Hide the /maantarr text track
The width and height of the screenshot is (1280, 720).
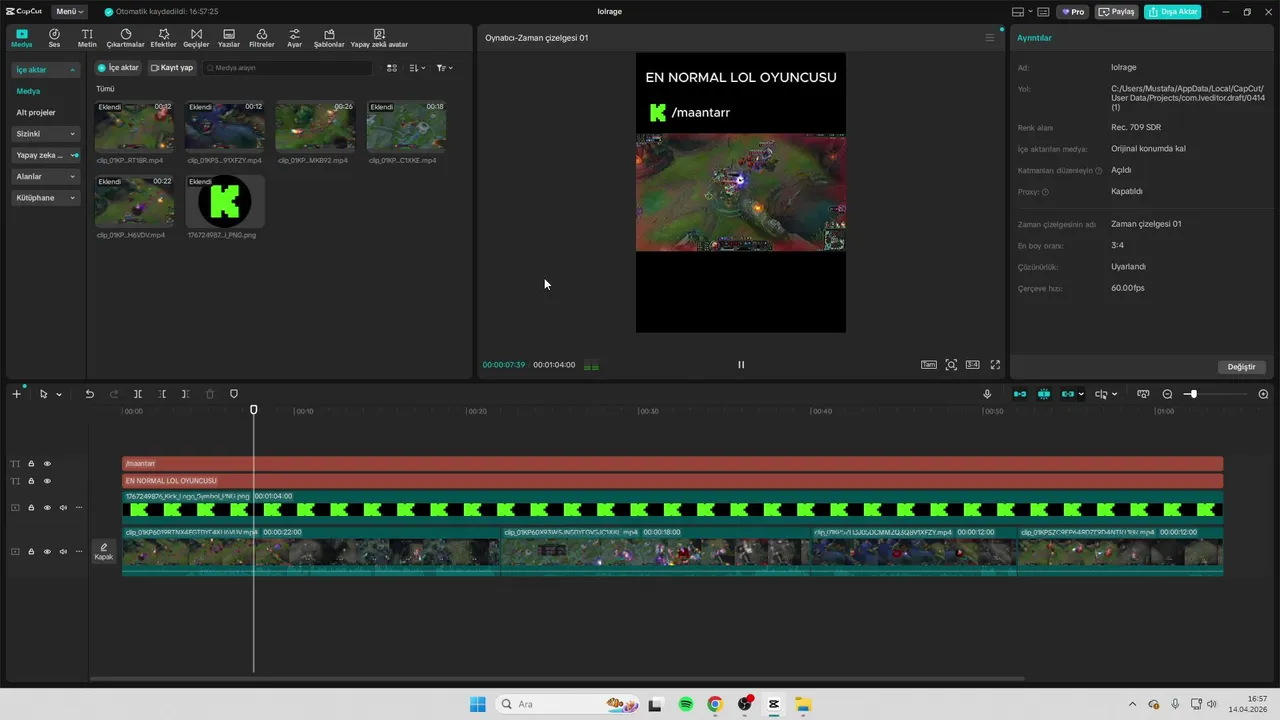47,464
